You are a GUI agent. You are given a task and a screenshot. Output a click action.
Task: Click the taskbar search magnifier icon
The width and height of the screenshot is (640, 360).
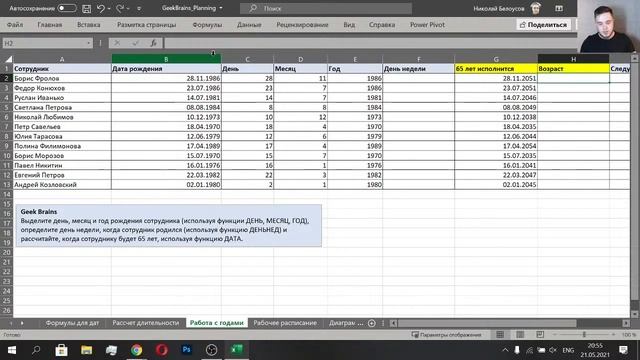click(36, 350)
